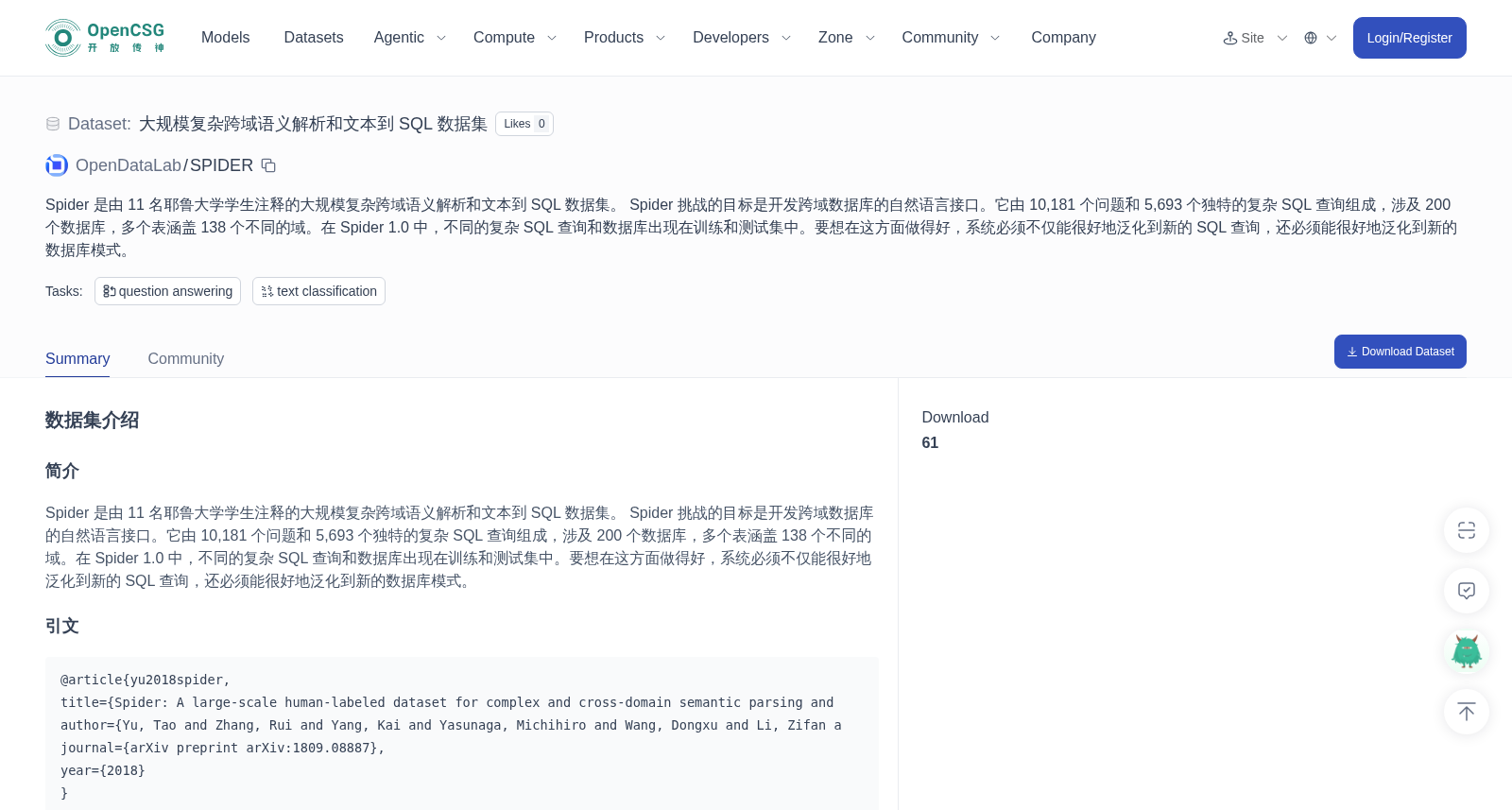Expand the Zone menu
The height and width of the screenshot is (810, 1512).
coord(847,38)
